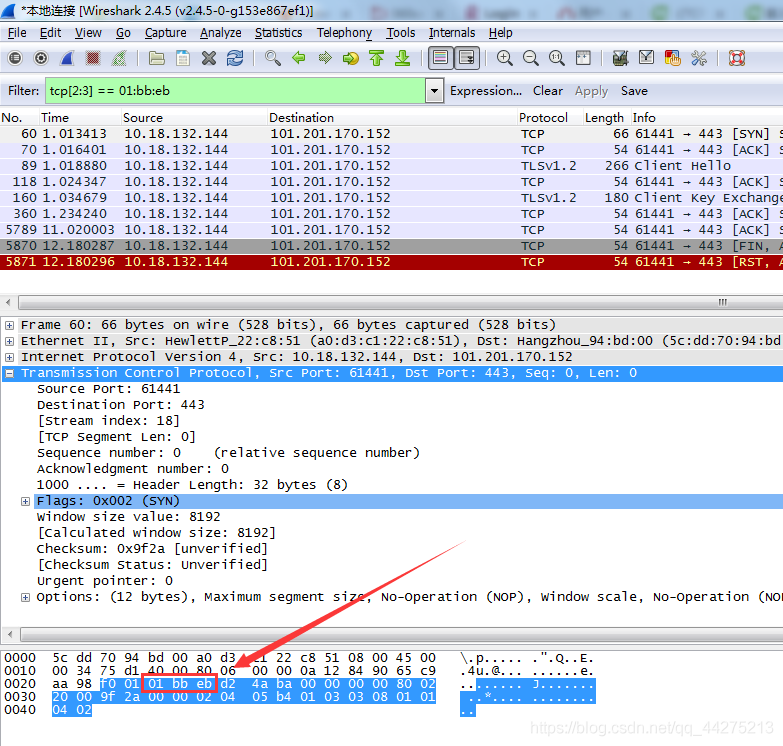Save the current display filter
Image resolution: width=783 pixels, height=746 pixels.
click(634, 91)
